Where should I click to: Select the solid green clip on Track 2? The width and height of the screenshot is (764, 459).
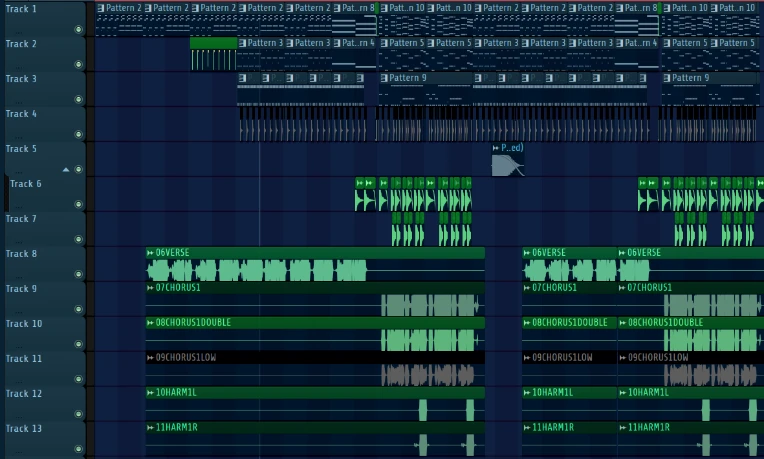point(213,43)
